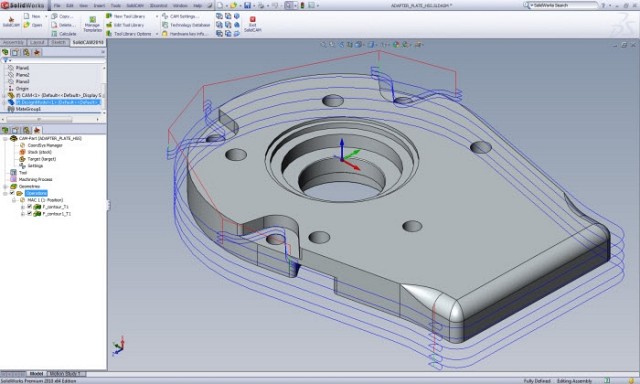Click the New document icon in title toolbar

click(220, 5)
